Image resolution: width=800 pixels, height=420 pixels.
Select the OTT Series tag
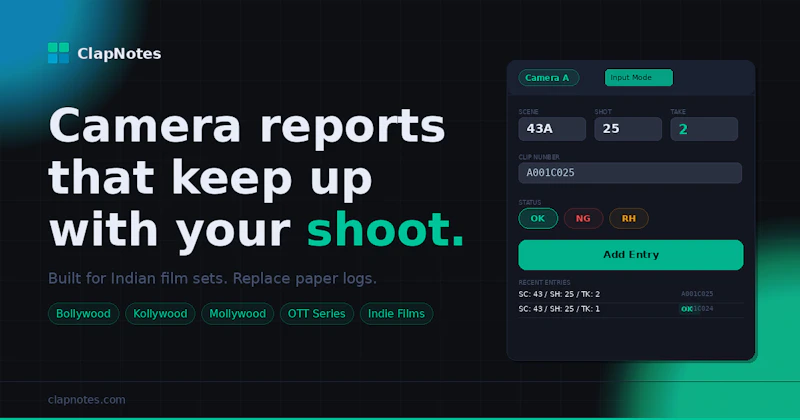[x=316, y=314]
